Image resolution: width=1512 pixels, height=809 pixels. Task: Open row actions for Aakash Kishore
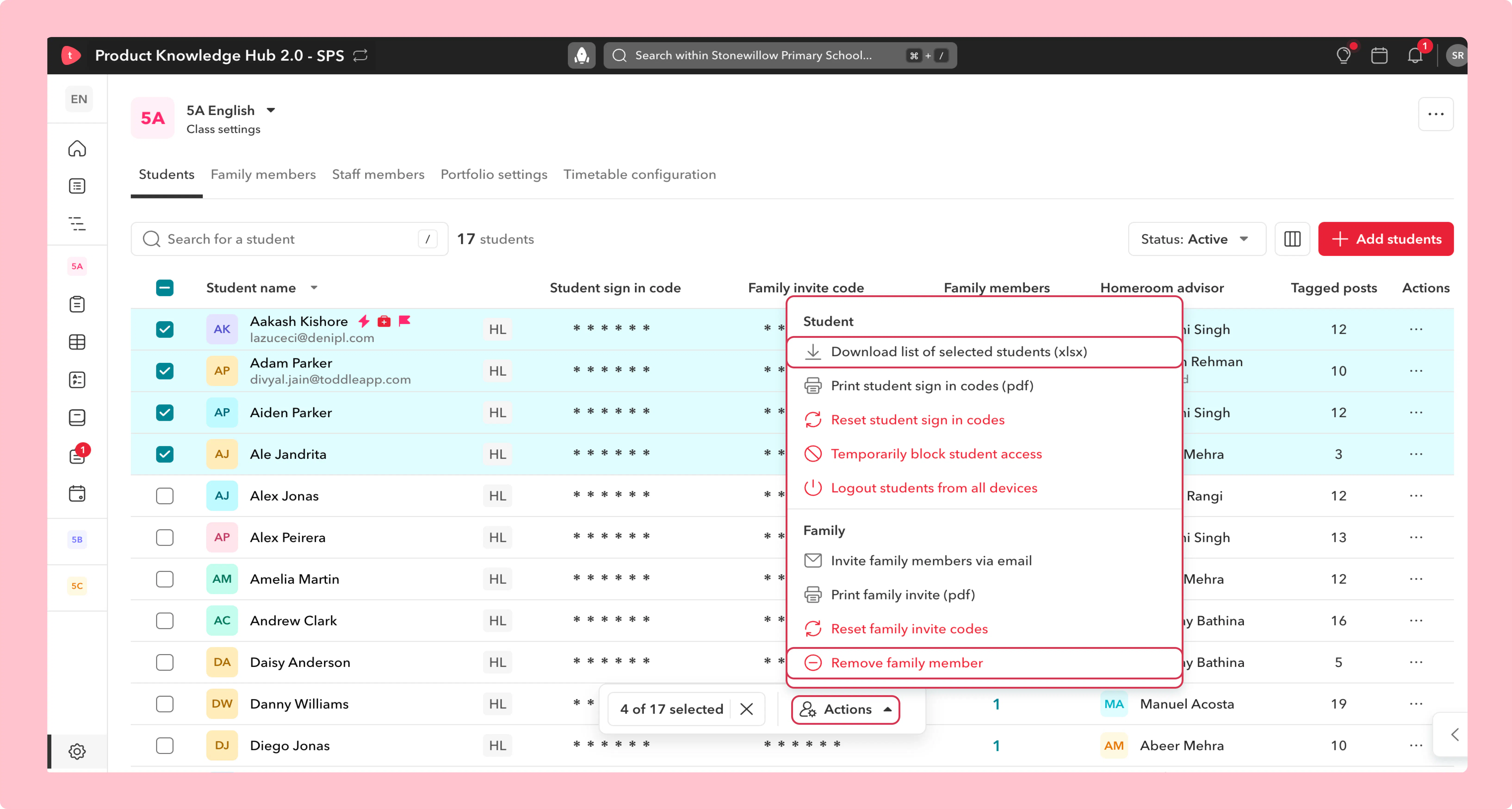click(x=1416, y=329)
